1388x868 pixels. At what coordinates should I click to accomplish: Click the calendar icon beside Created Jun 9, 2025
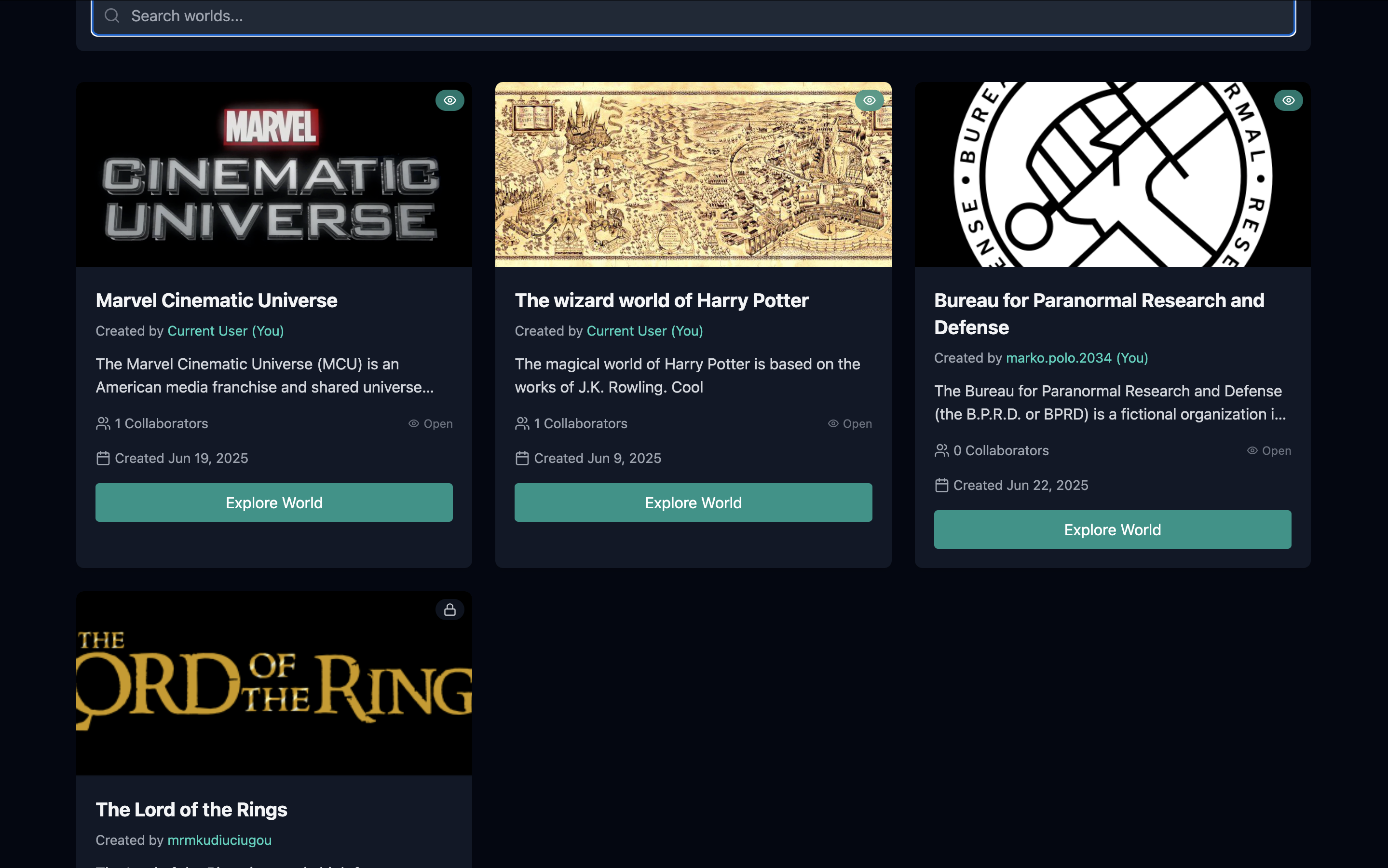tap(522, 458)
